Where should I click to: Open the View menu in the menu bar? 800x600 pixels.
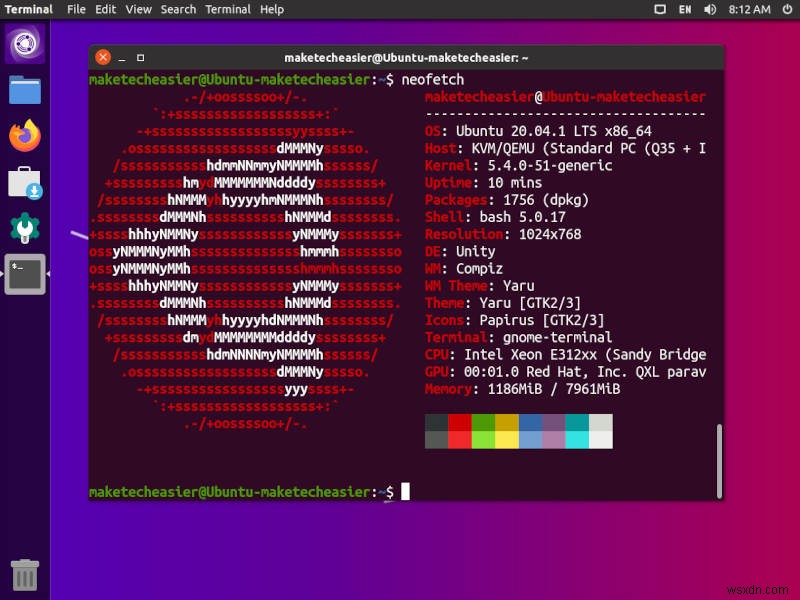click(138, 9)
